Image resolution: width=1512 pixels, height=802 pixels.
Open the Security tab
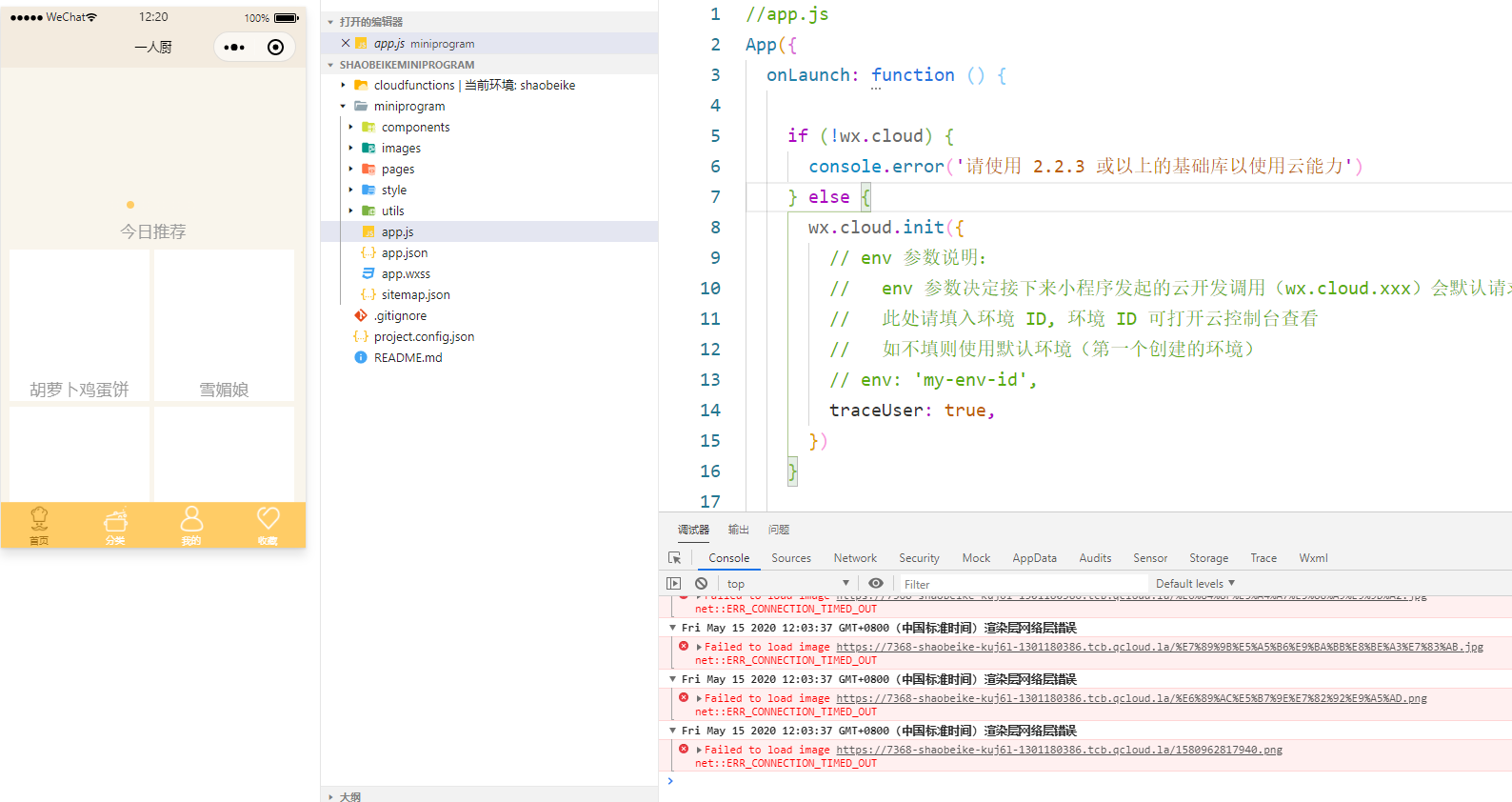919,558
